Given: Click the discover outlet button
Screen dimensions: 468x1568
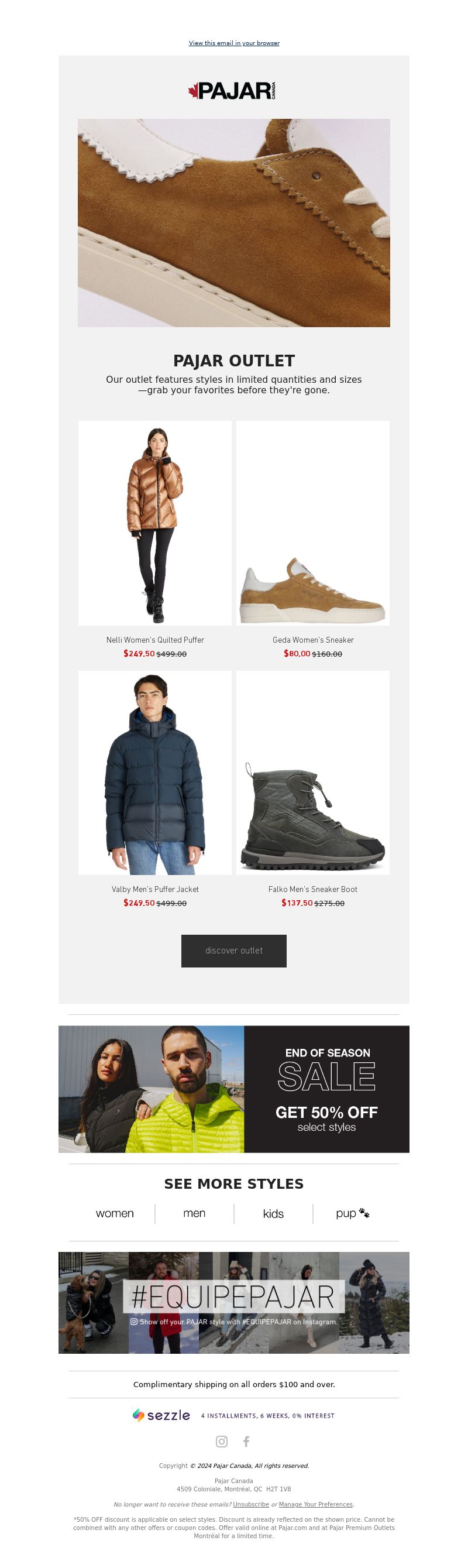Looking at the screenshot, I should click(233, 951).
